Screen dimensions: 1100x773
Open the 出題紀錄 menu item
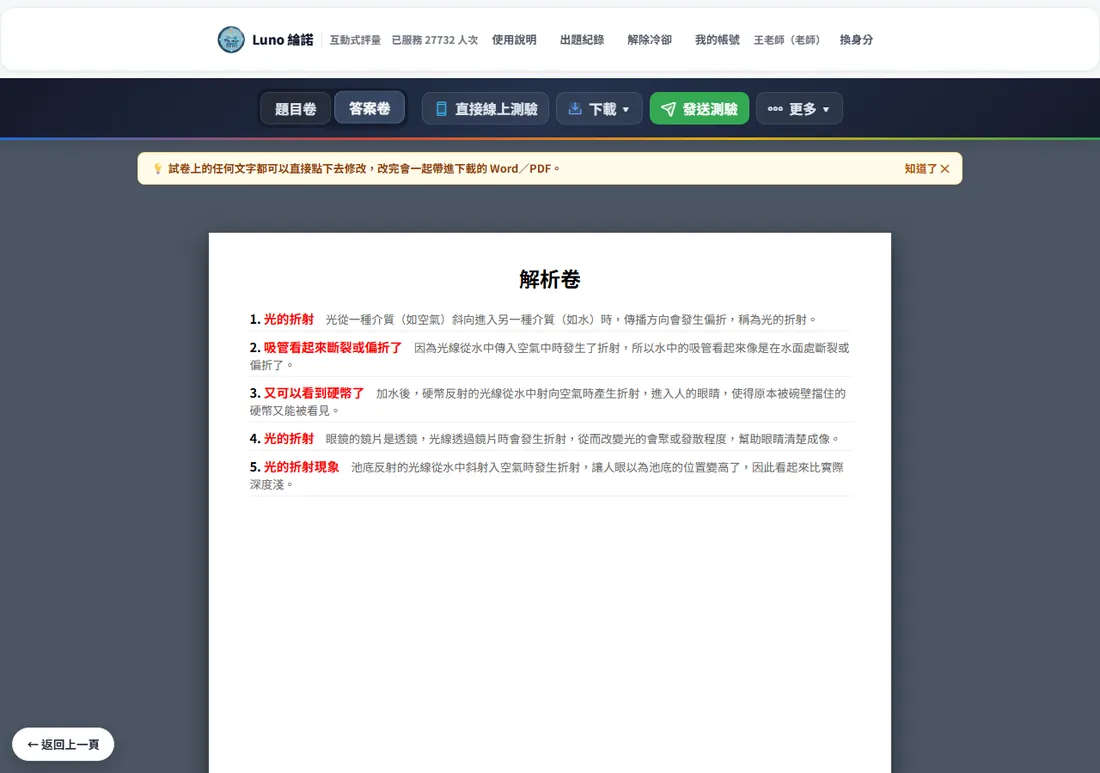pyautogui.click(x=582, y=39)
